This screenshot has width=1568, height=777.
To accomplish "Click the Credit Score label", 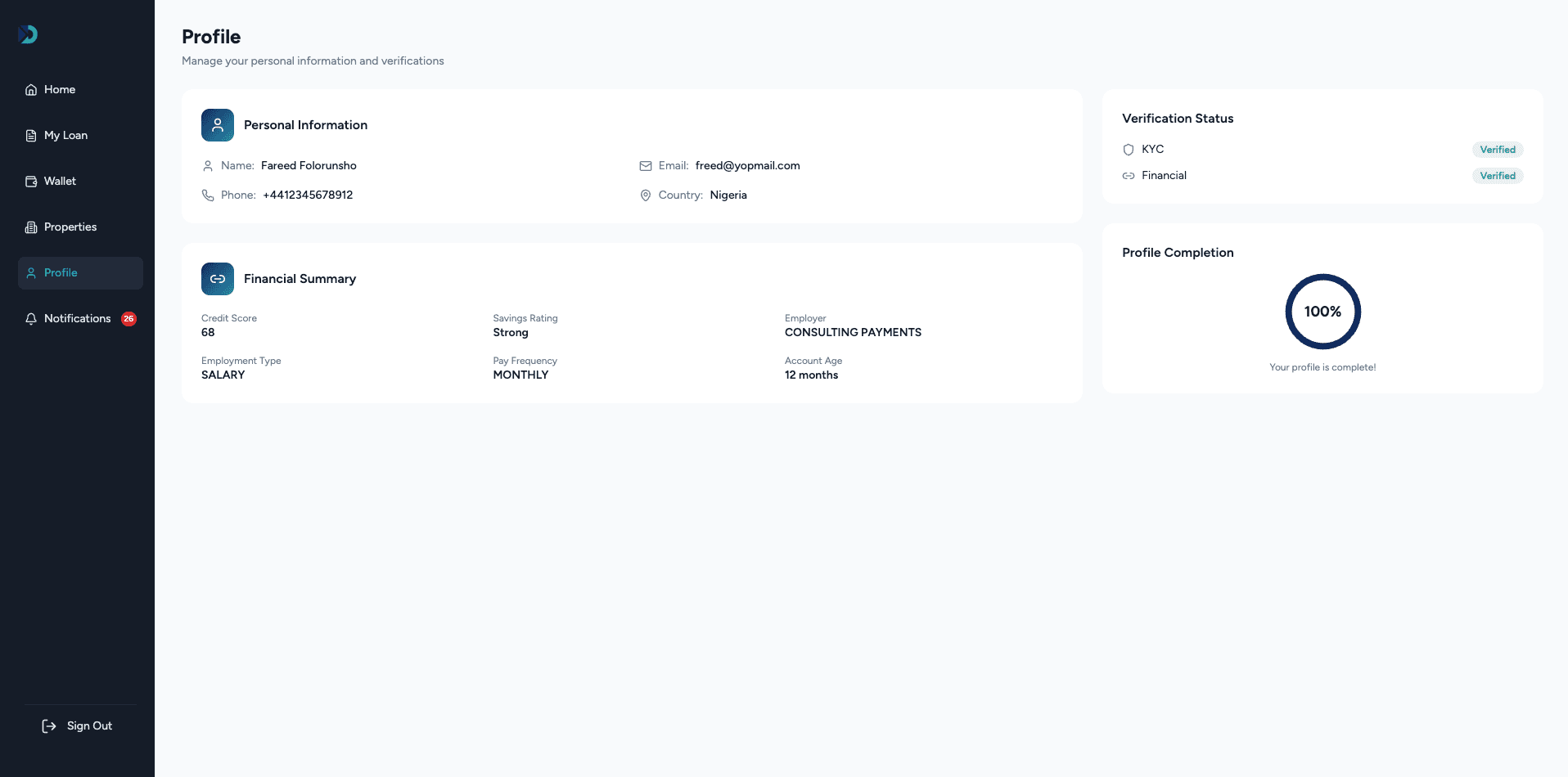I will (229, 319).
